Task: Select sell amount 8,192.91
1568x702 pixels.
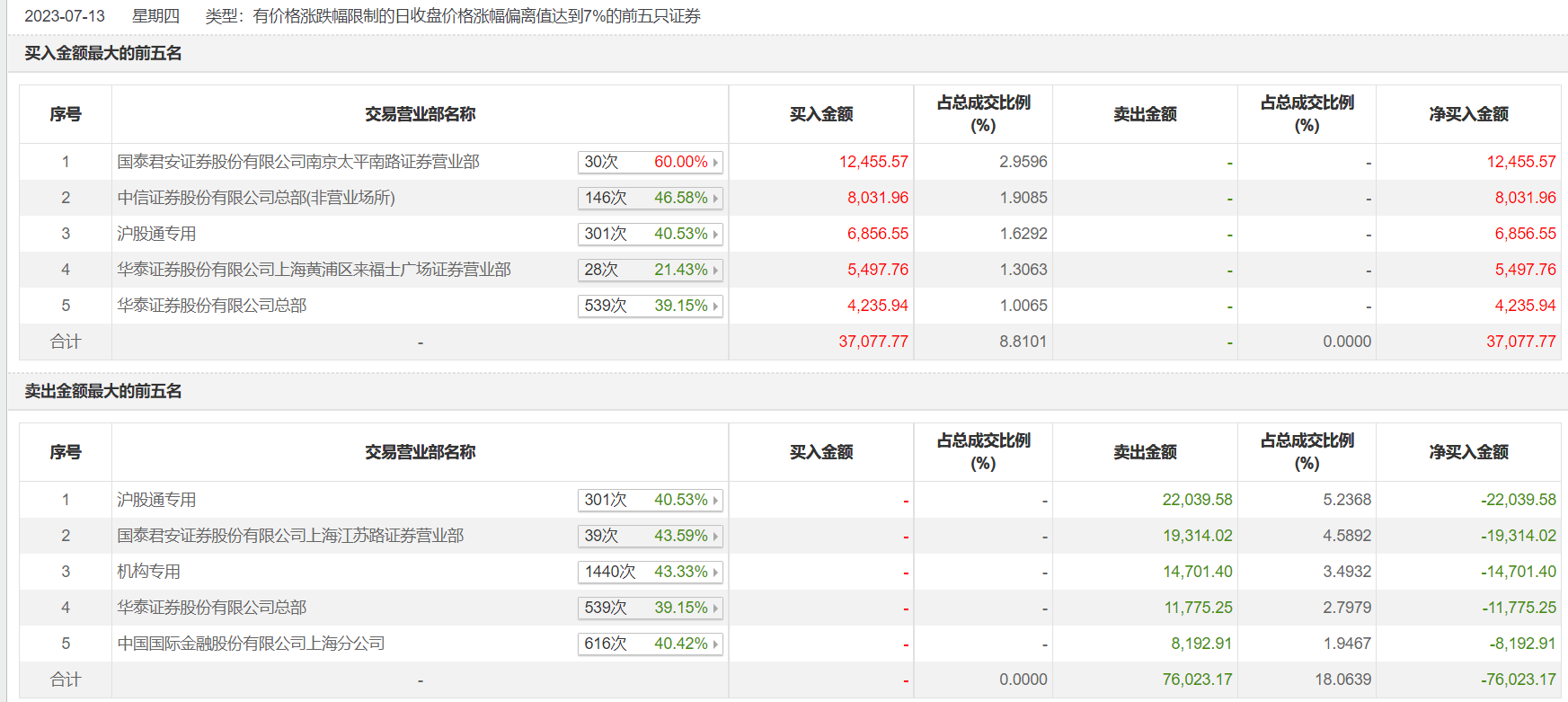Action: [1201, 644]
